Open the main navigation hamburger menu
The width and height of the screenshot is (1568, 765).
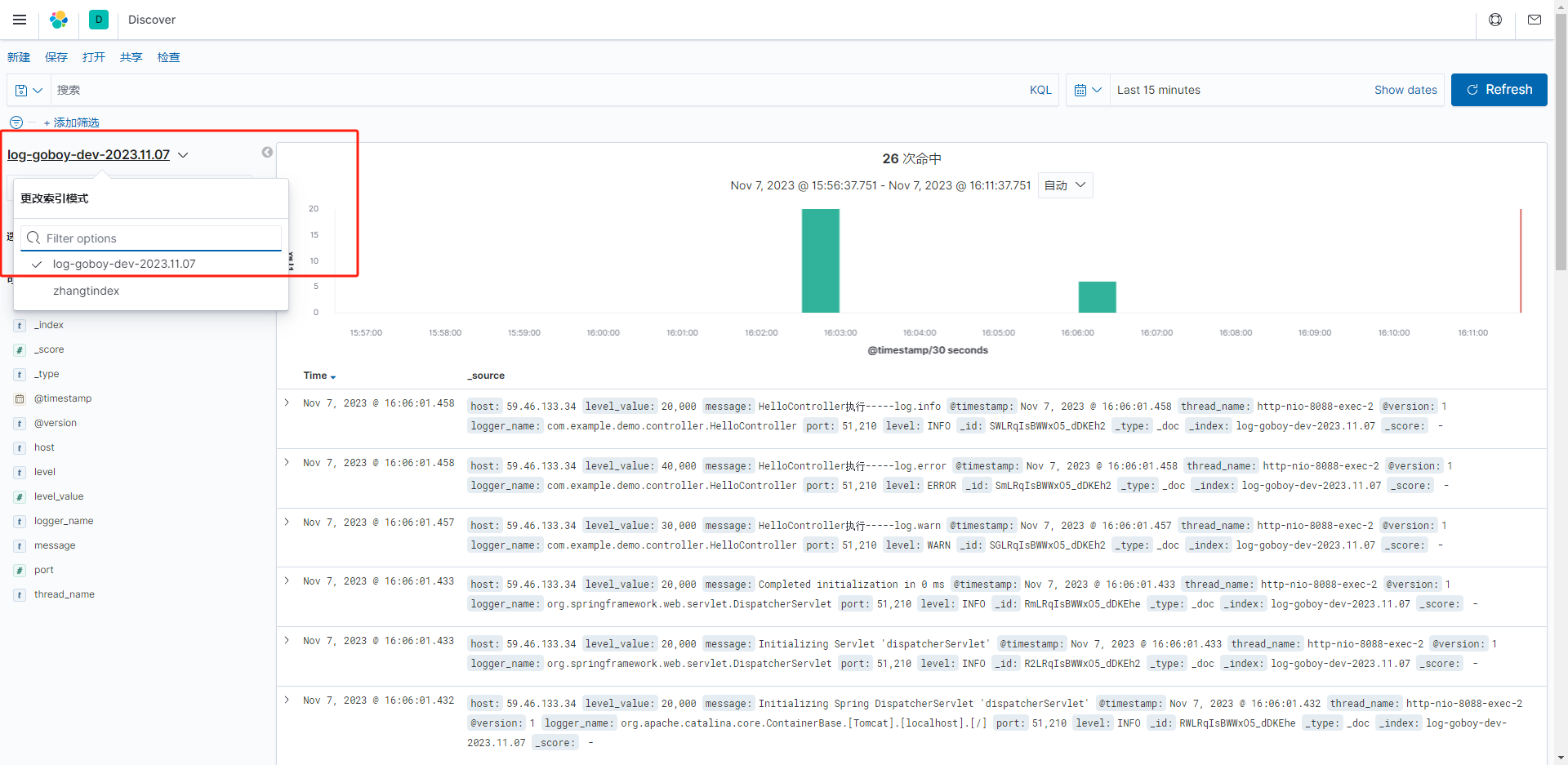click(20, 19)
